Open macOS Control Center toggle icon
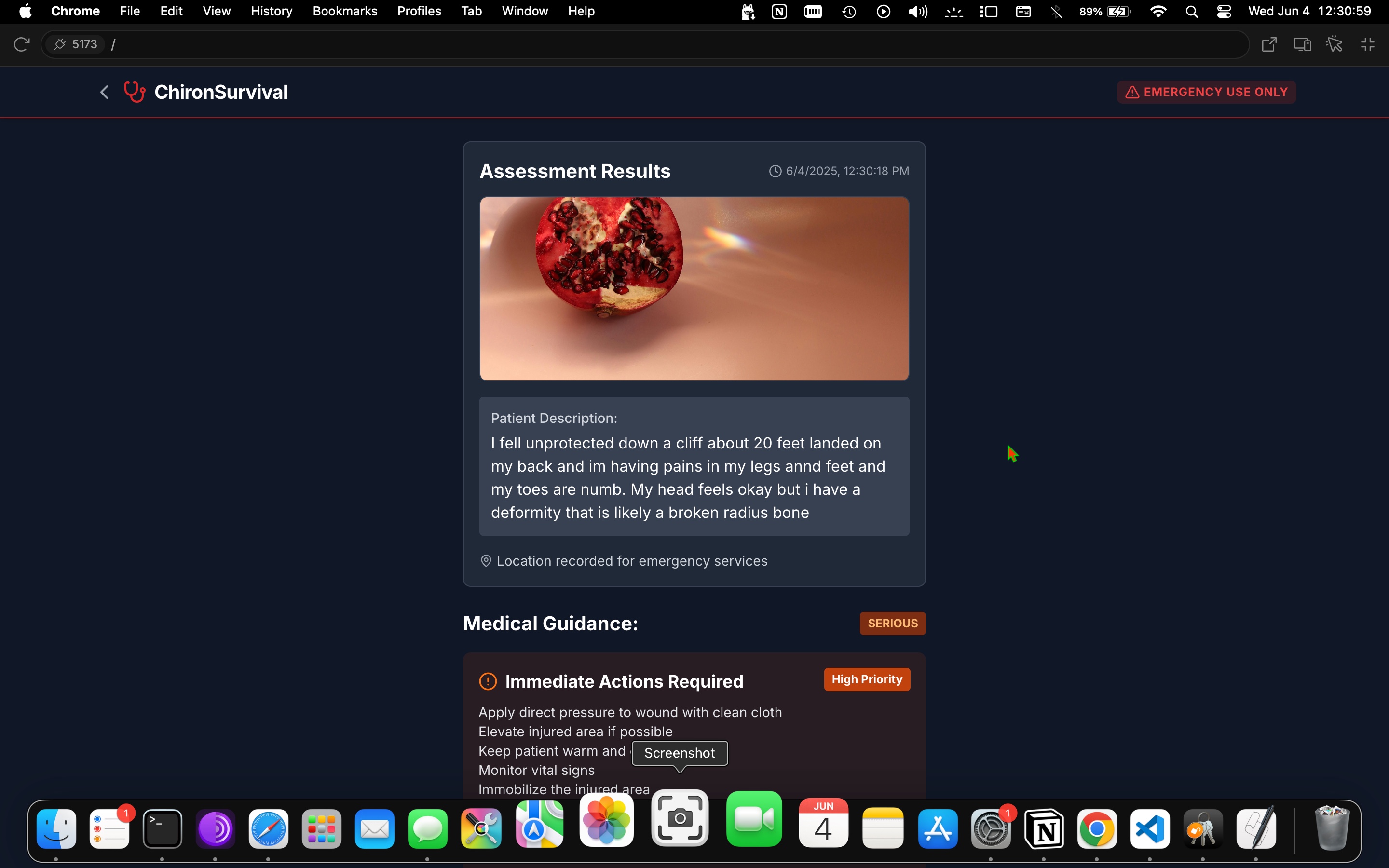The image size is (1389, 868). coord(1224,12)
